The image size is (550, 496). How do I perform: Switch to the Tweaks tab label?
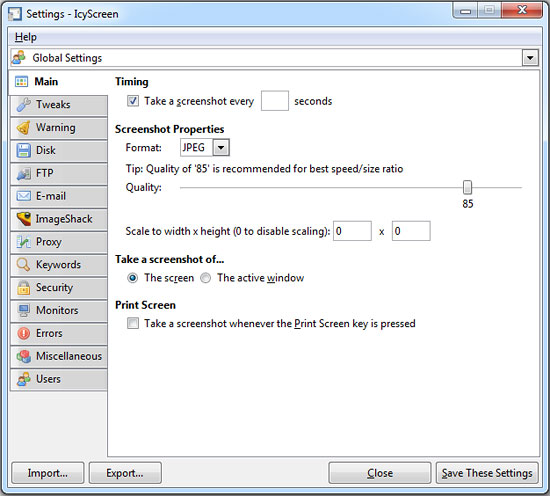coord(53,105)
